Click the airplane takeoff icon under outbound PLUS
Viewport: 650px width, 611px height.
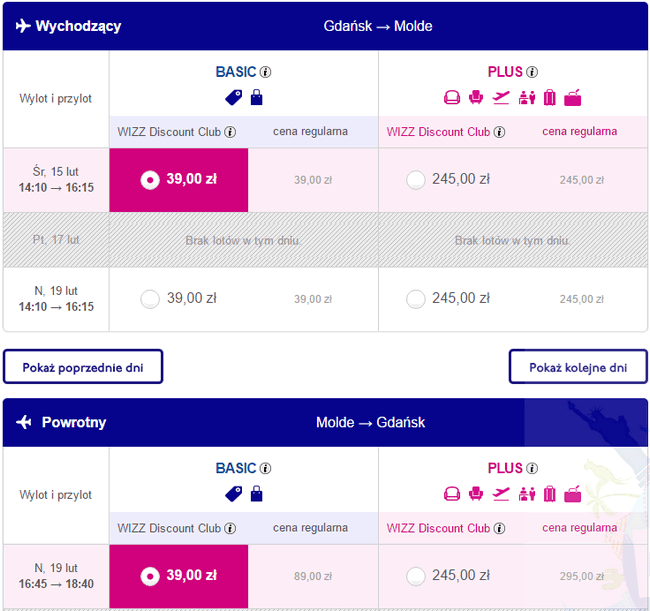tap(501, 98)
